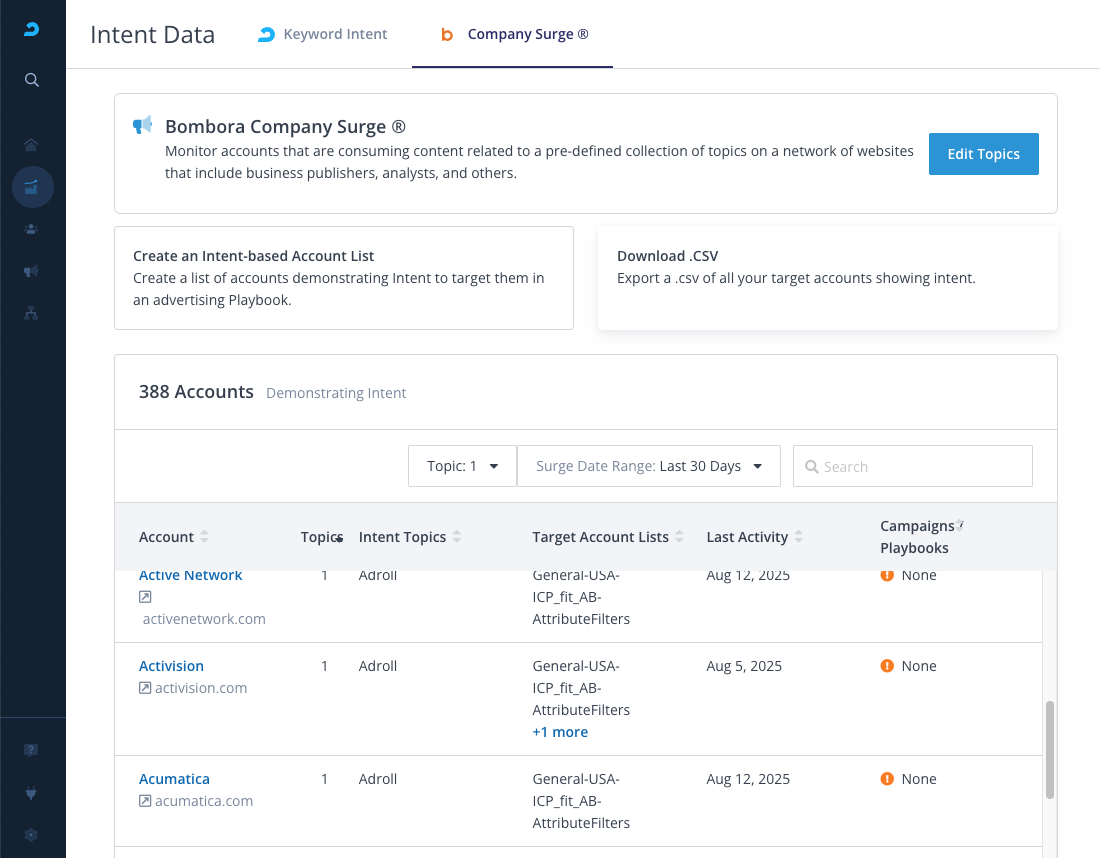The height and width of the screenshot is (858, 1100).
Task: Click the Activision account link
Action: [171, 666]
